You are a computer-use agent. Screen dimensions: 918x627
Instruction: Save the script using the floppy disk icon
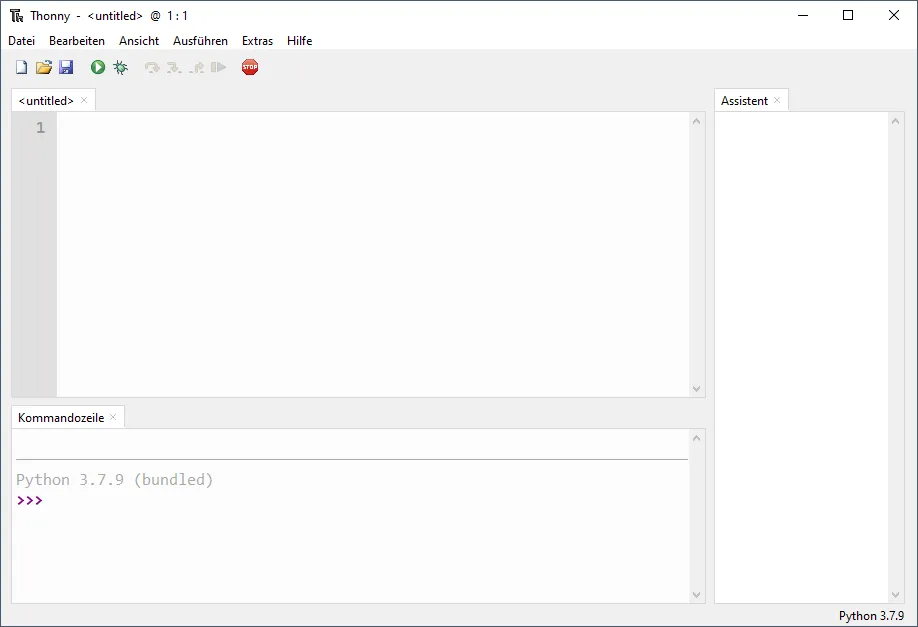tap(66, 67)
